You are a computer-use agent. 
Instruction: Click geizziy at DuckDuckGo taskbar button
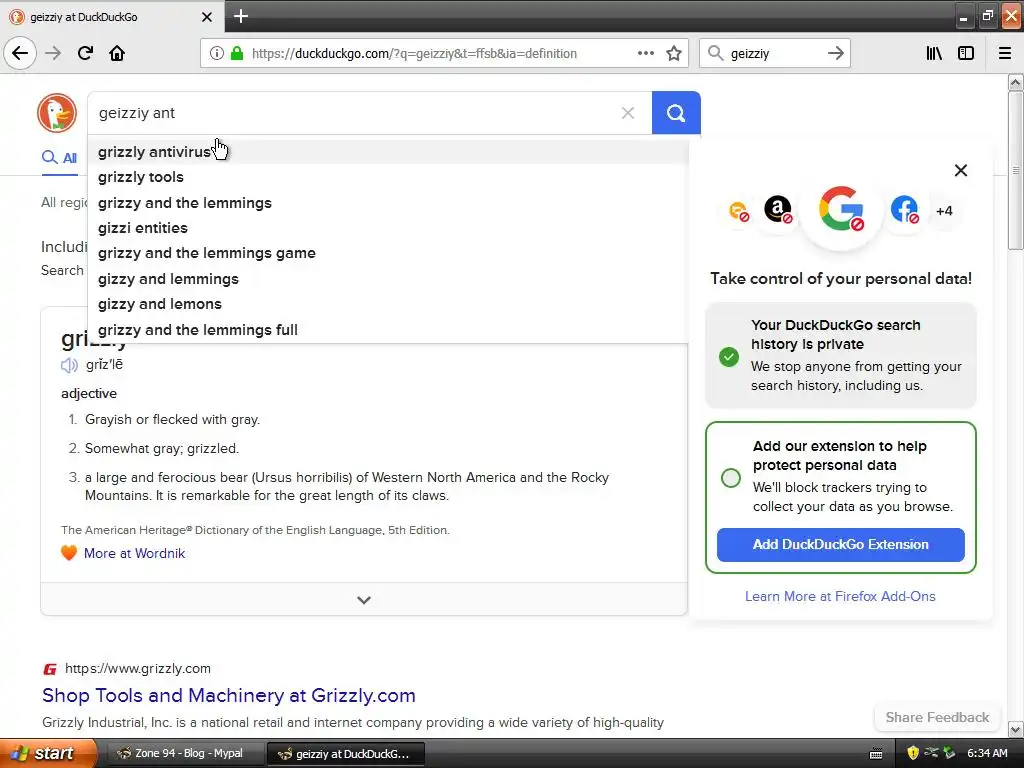(346, 754)
